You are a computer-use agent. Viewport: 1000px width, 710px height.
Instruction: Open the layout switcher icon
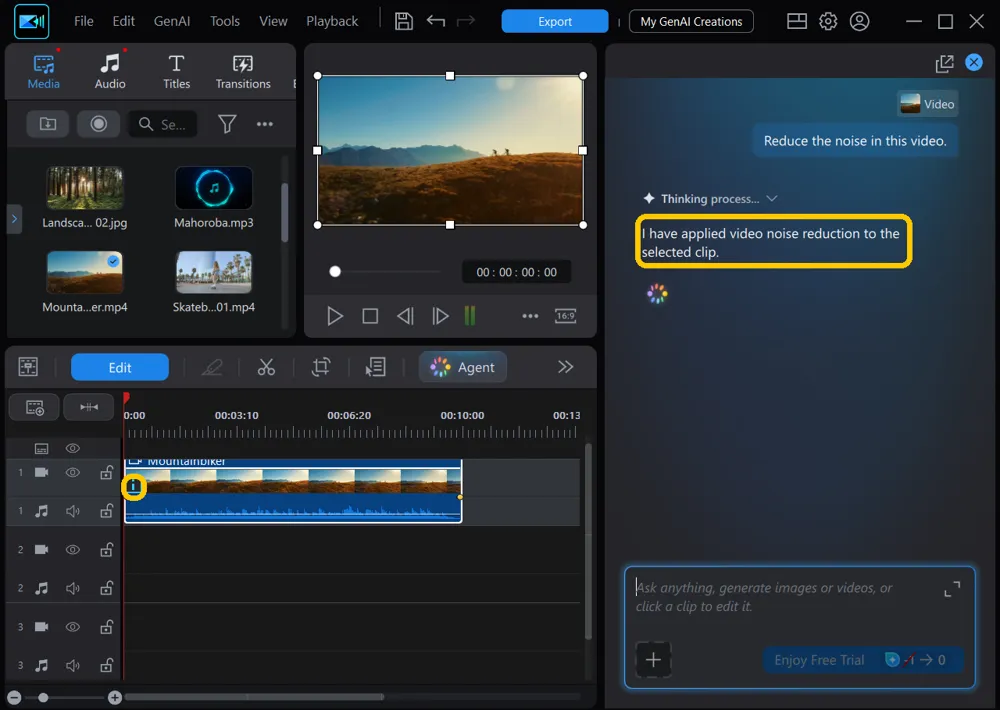click(x=797, y=21)
